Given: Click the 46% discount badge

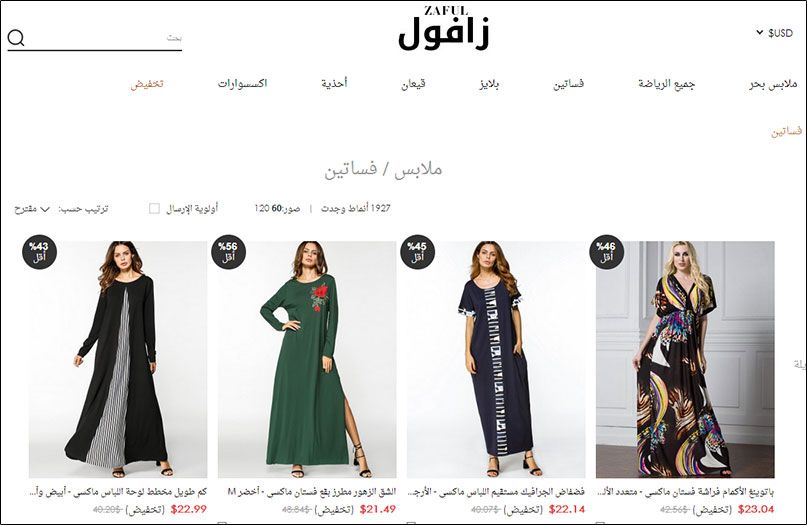Looking at the screenshot, I should pyautogui.click(x=606, y=252).
